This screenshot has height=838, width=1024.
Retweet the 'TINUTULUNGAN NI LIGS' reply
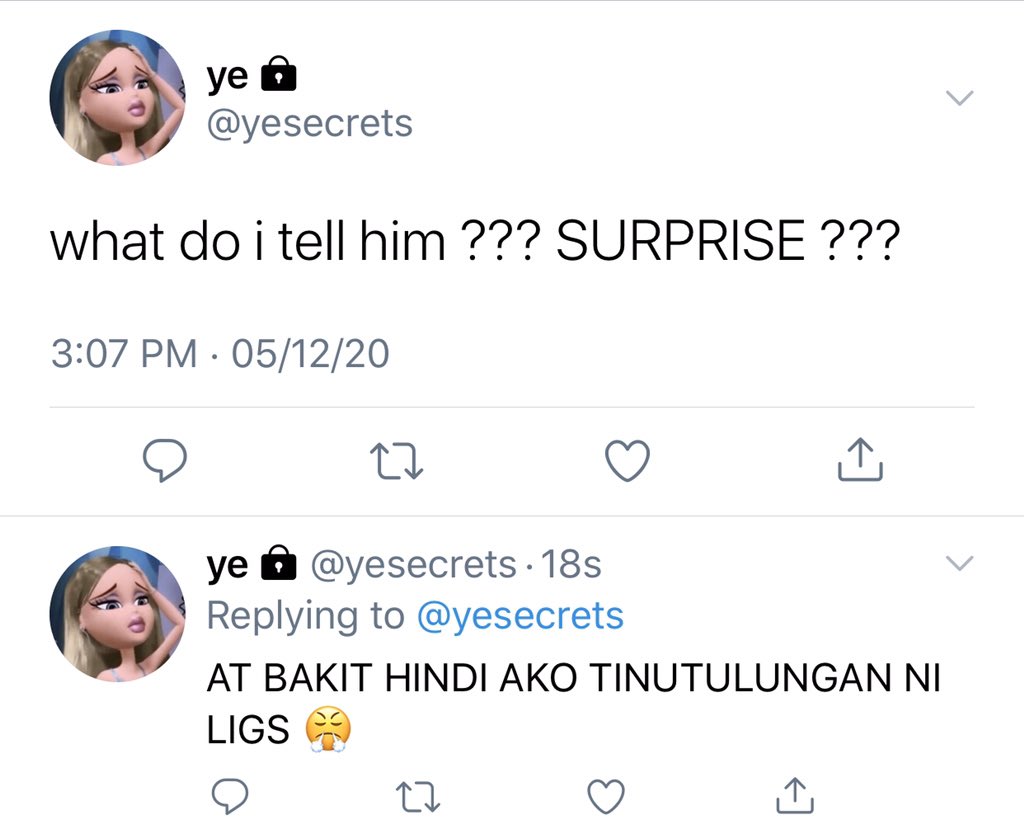pos(419,797)
